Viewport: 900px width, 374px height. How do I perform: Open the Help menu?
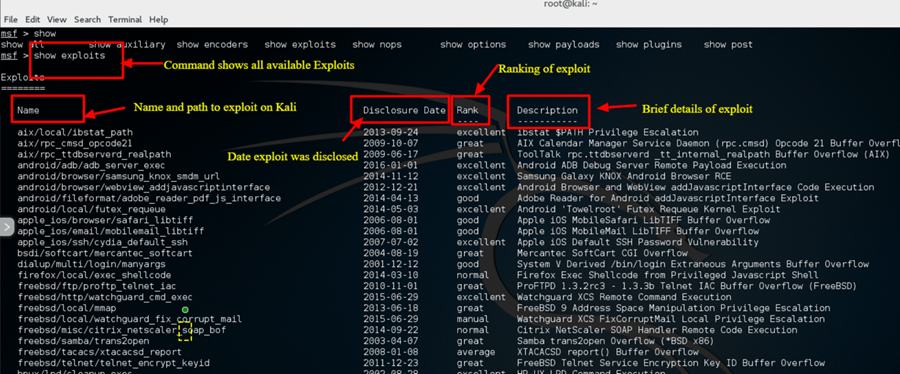(158, 20)
